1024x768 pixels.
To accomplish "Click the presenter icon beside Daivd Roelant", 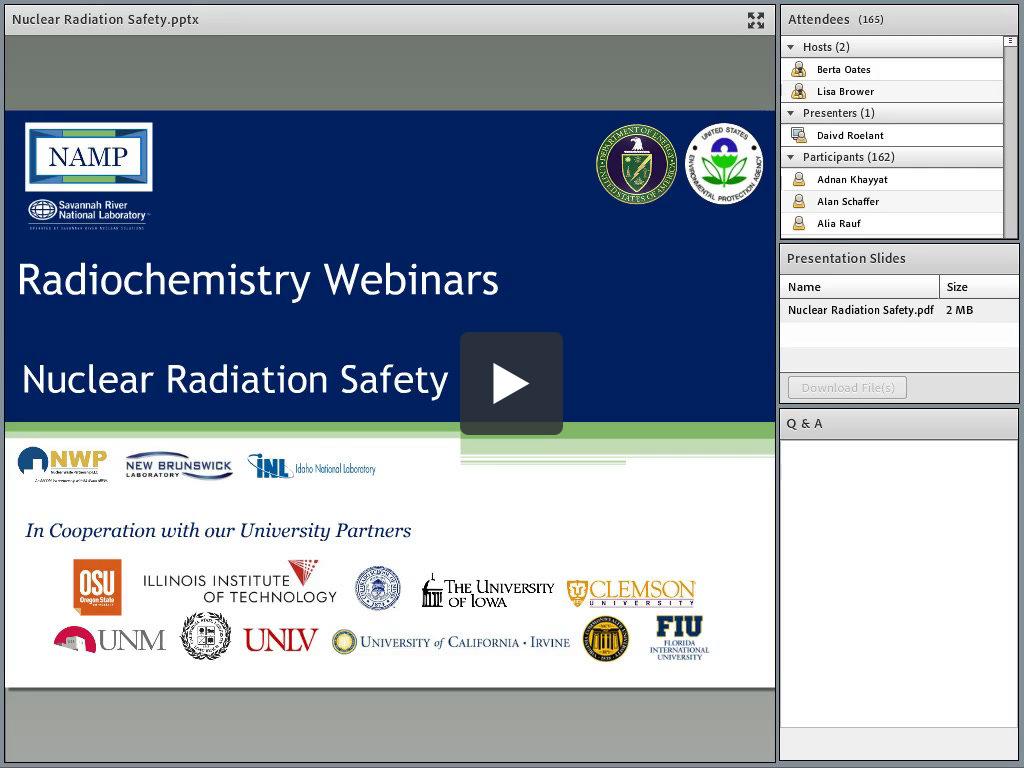I will coord(798,135).
